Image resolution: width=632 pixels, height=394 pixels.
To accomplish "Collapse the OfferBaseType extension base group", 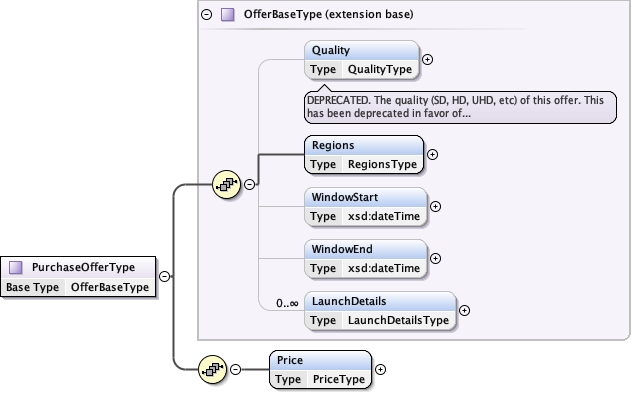I will point(206,15).
